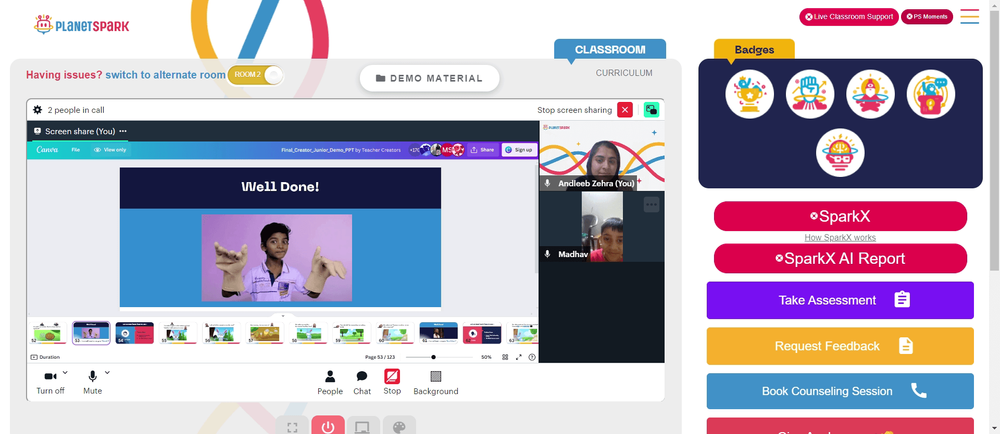Screen dimensions: 1000x434
Task: Click Canva Duration button
Action: tap(45, 357)
